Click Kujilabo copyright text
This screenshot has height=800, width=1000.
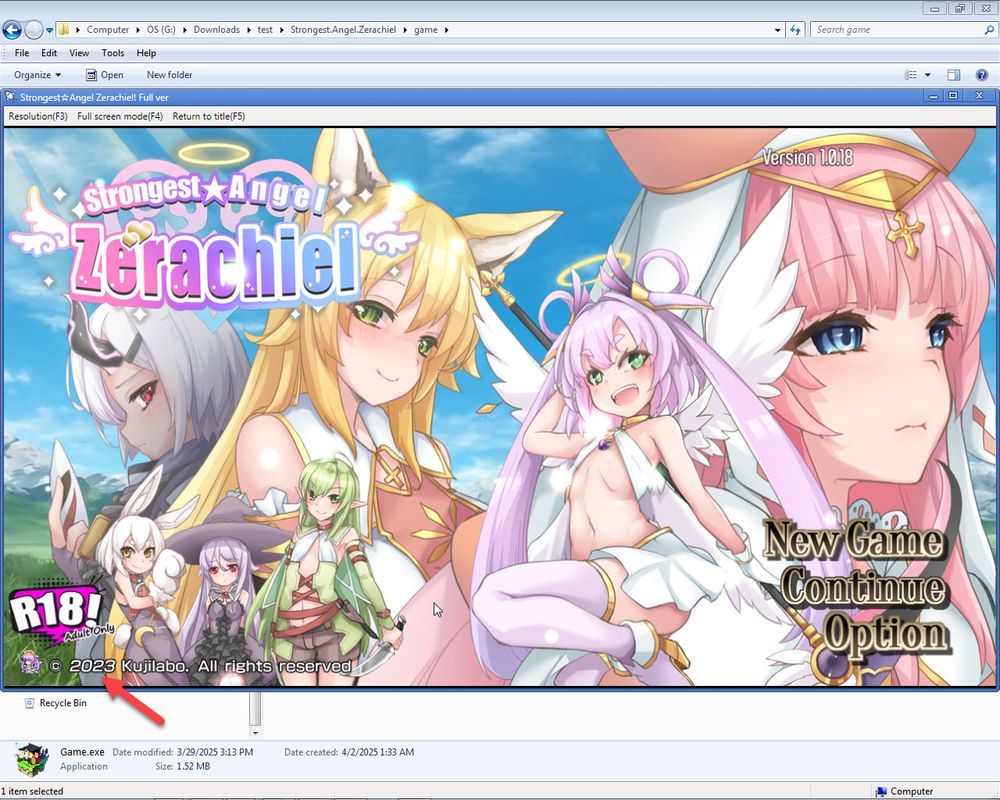click(x=201, y=666)
